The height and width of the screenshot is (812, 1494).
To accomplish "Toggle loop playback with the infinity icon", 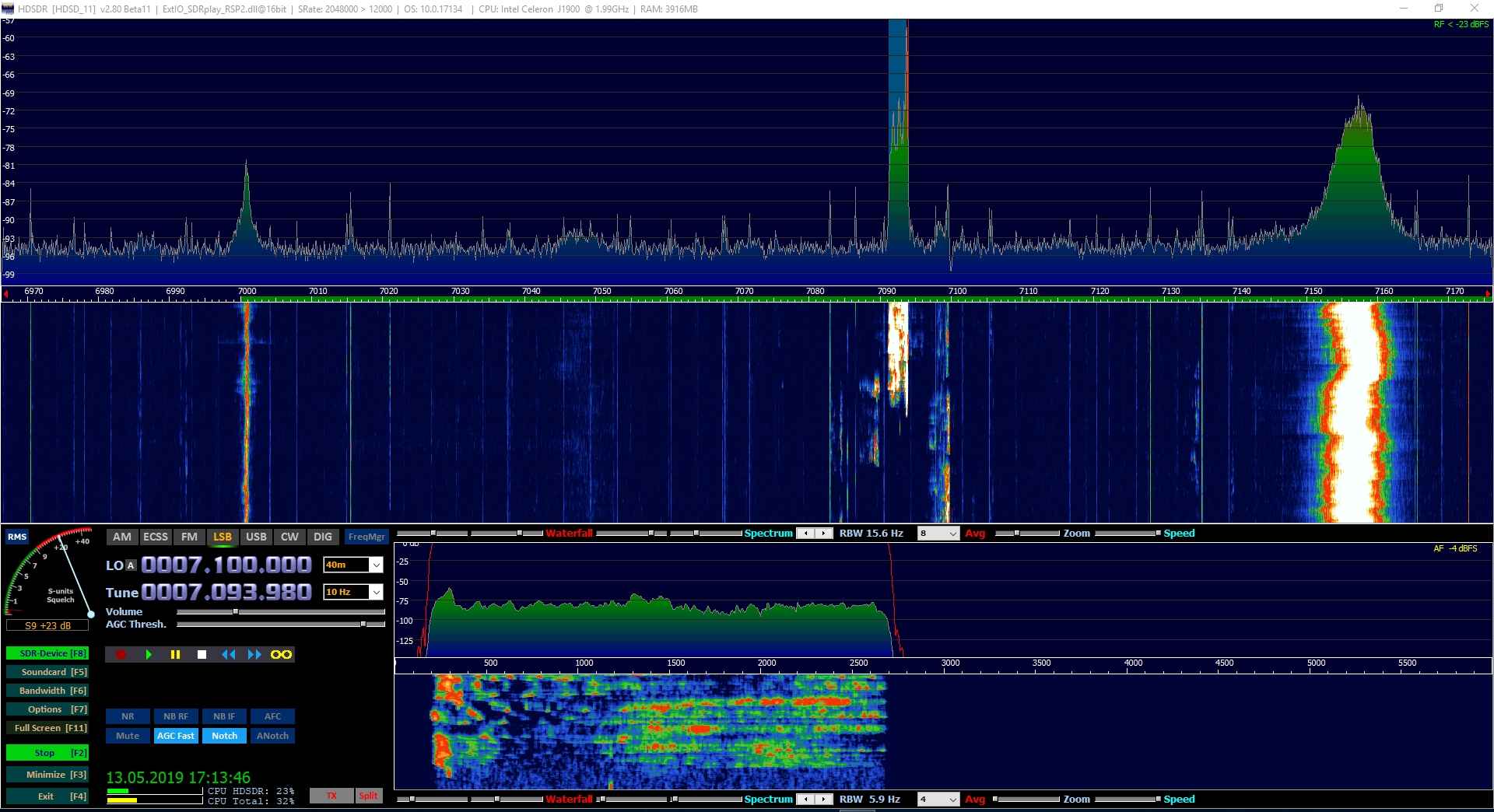I will pos(281,655).
